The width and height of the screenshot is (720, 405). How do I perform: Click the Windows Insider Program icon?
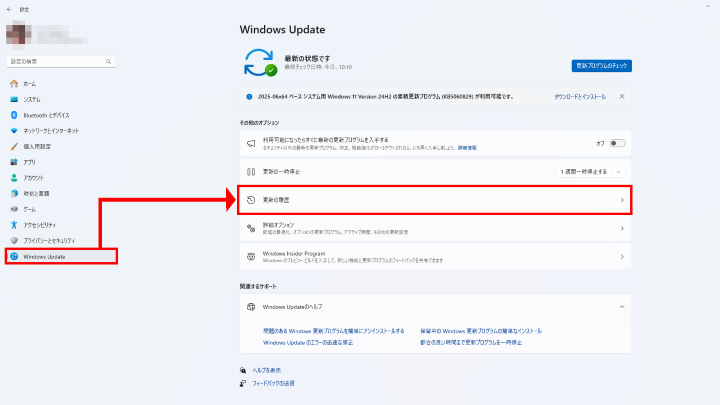(x=251, y=257)
